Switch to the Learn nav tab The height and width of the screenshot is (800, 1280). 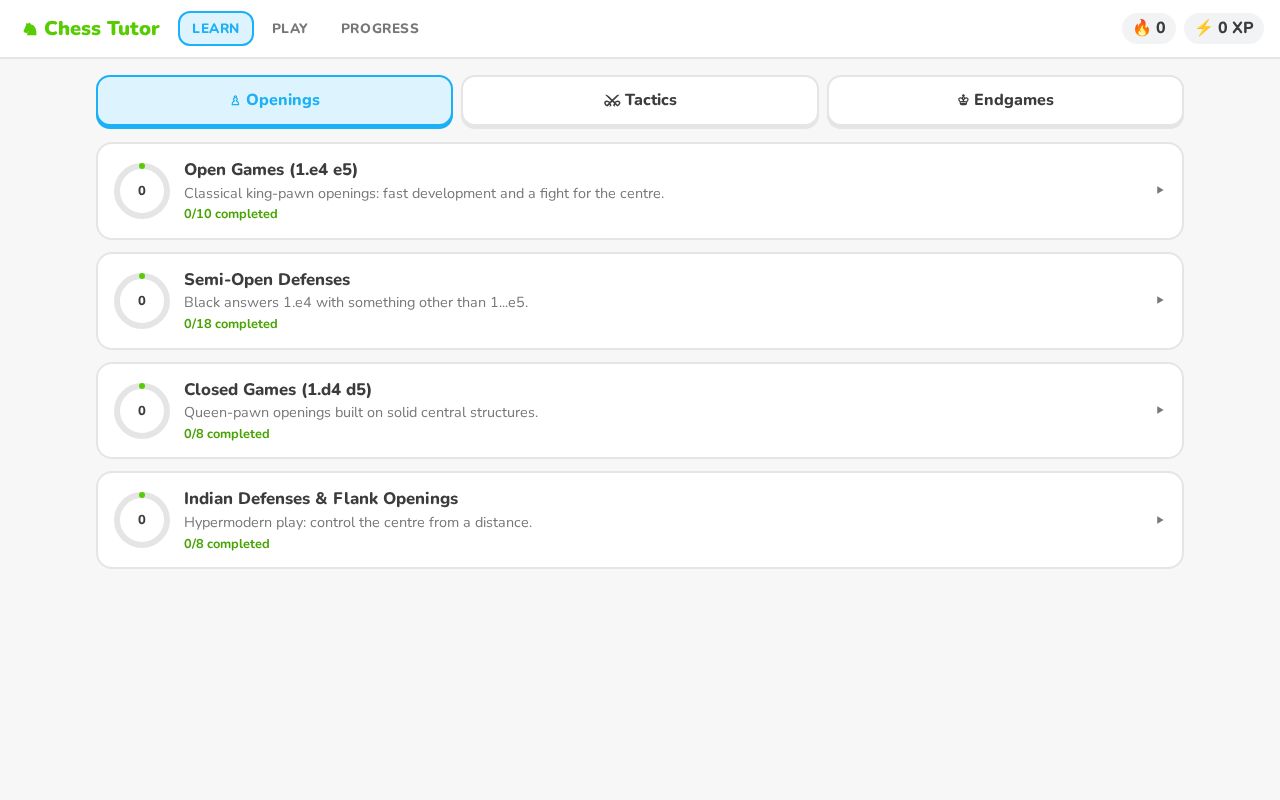[x=216, y=28]
